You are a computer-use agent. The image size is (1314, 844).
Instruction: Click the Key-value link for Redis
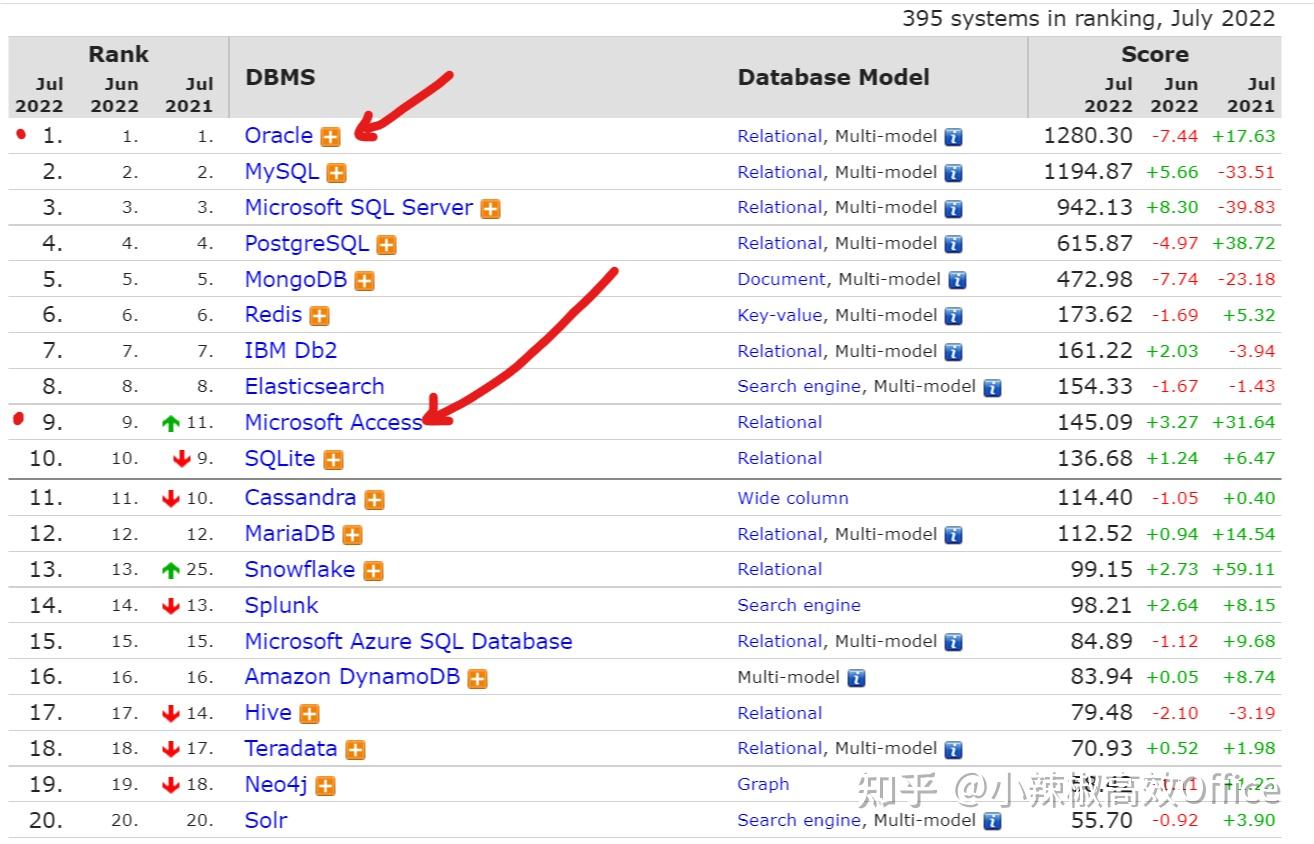click(780, 315)
